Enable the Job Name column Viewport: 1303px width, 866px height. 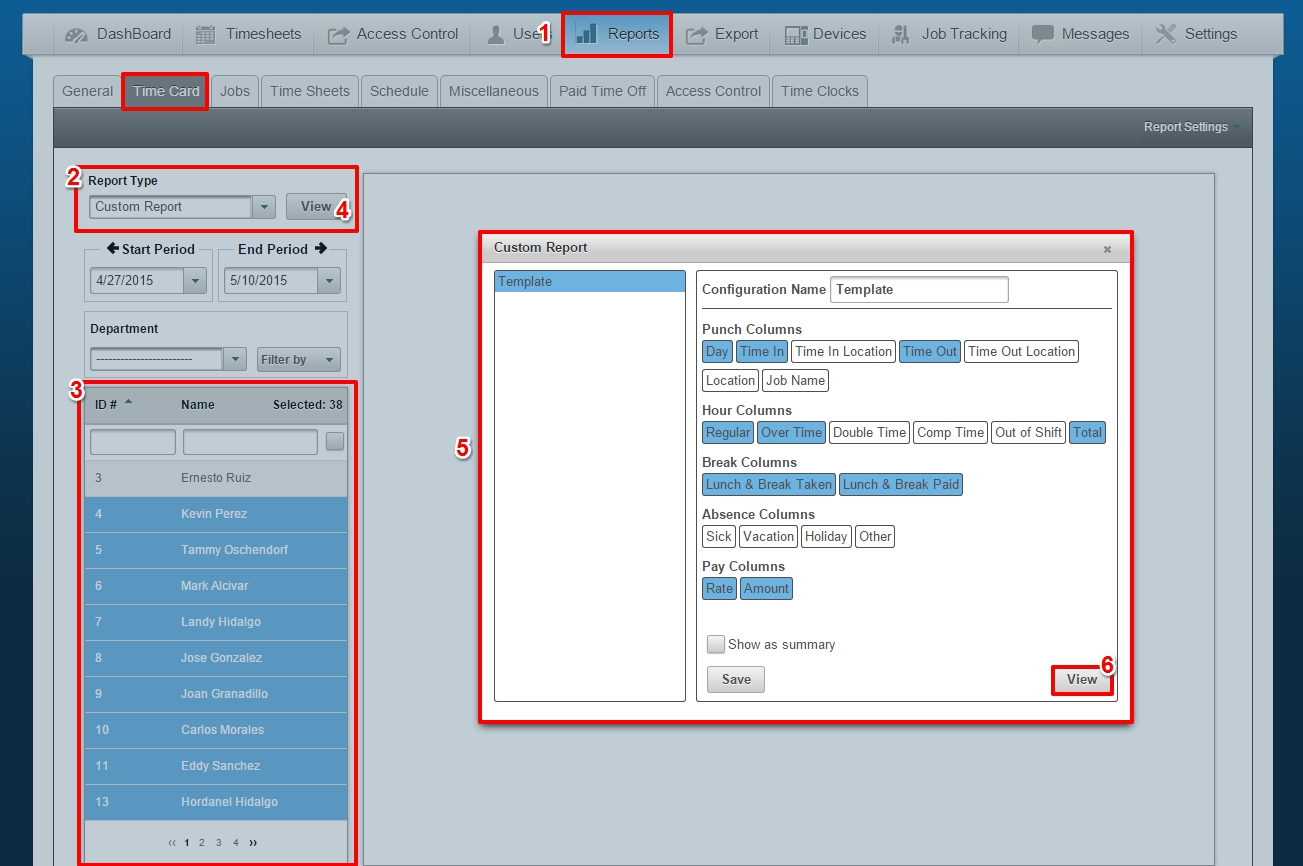795,380
